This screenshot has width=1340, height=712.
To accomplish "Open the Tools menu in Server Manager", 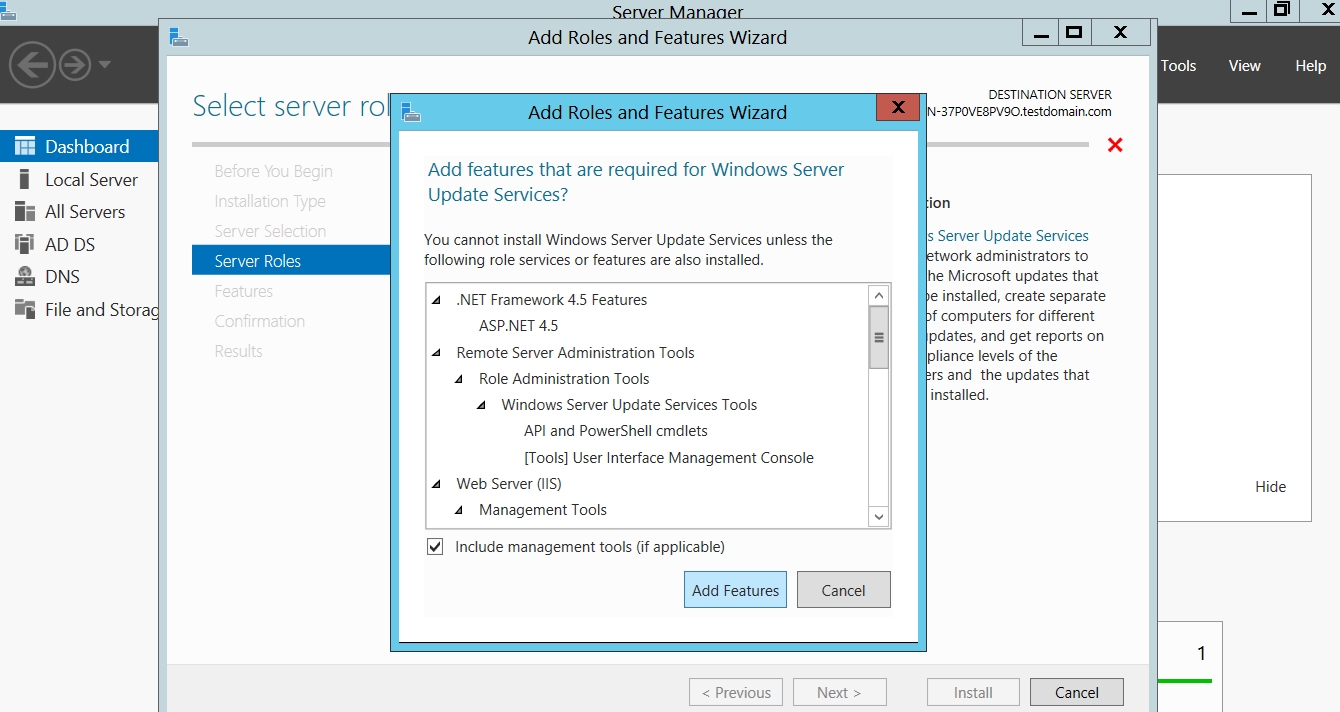I will (x=1178, y=66).
